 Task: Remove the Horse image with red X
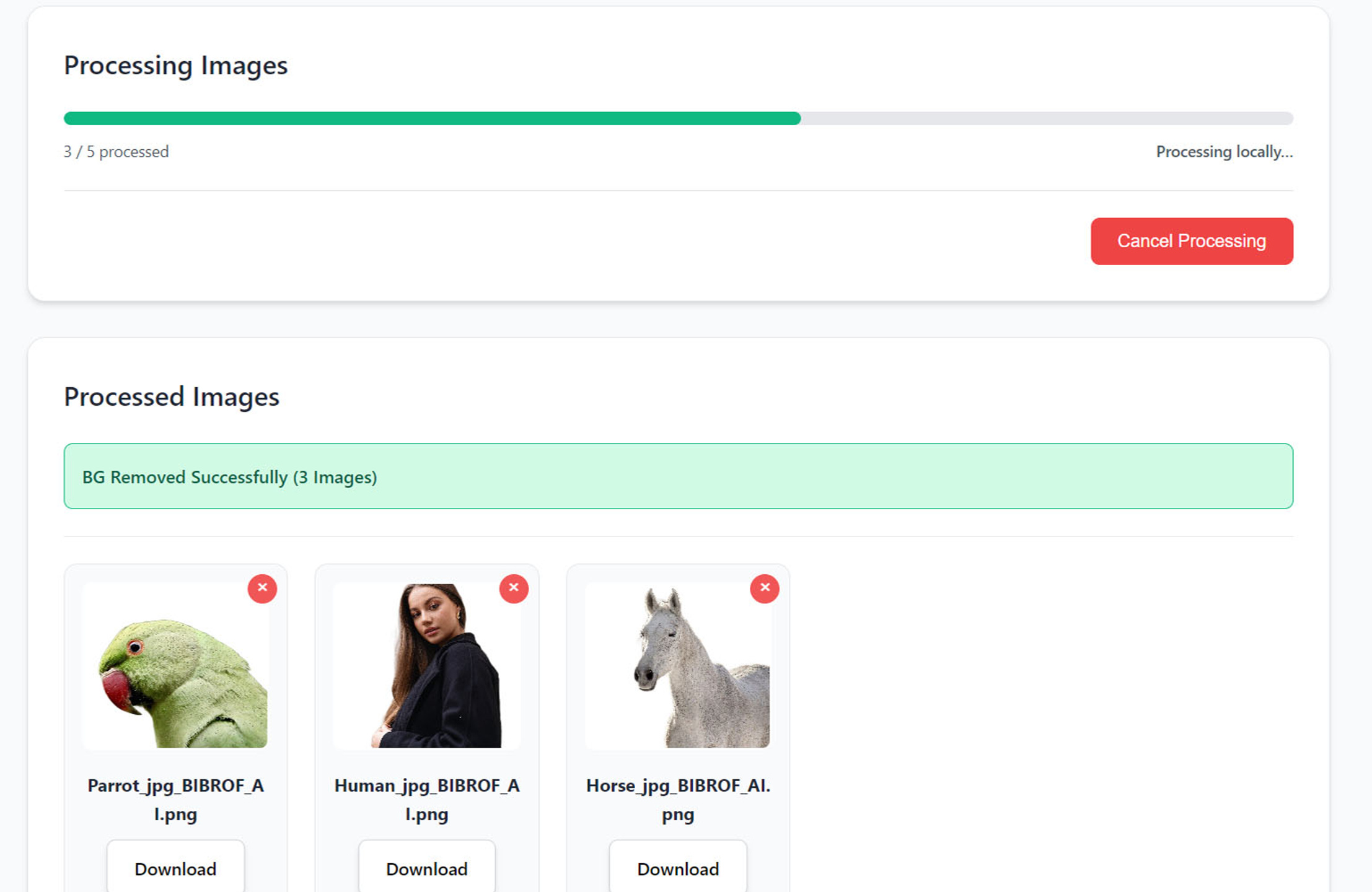pyautogui.click(x=765, y=588)
